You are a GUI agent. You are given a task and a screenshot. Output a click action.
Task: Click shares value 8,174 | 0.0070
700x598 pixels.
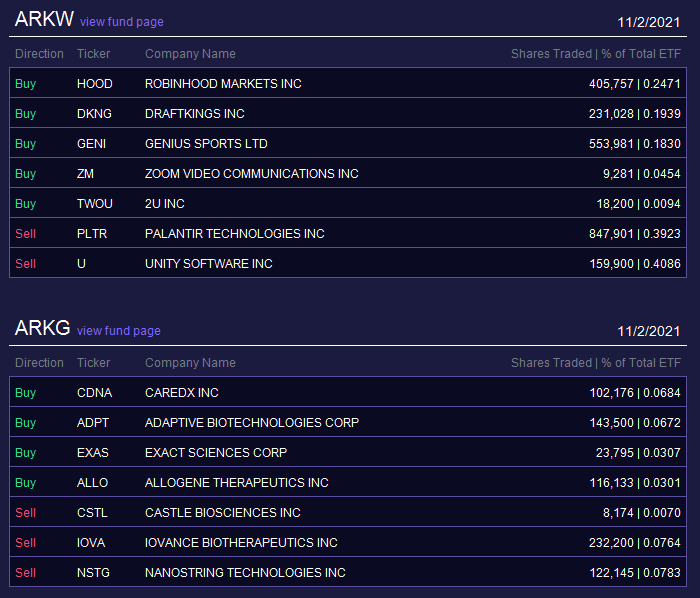pyautogui.click(x=642, y=513)
